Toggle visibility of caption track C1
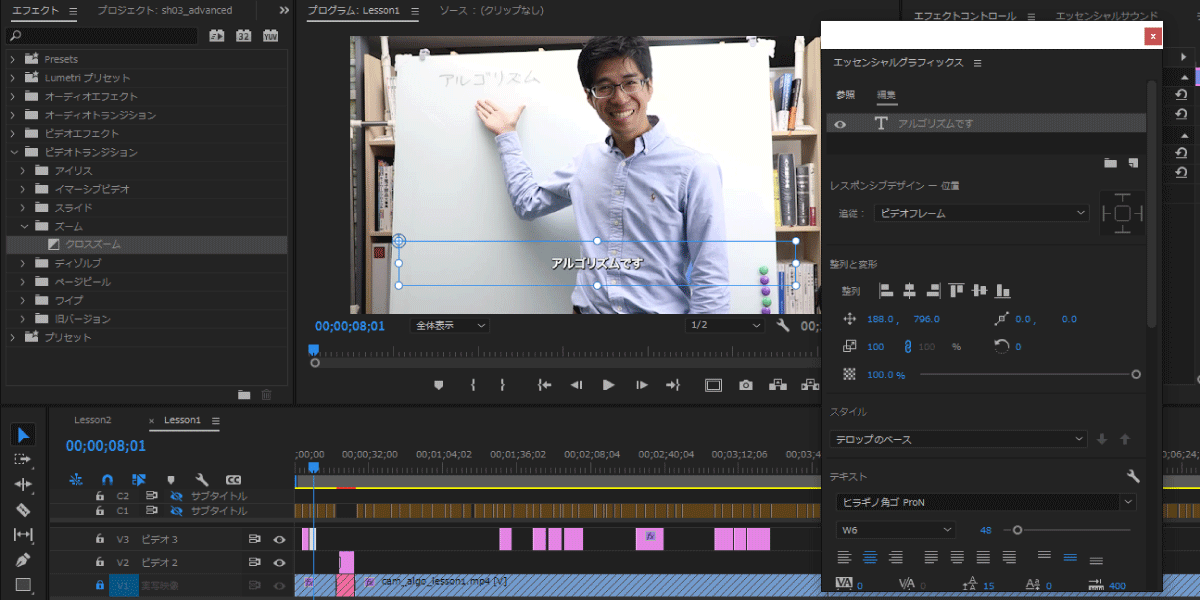 [x=176, y=511]
